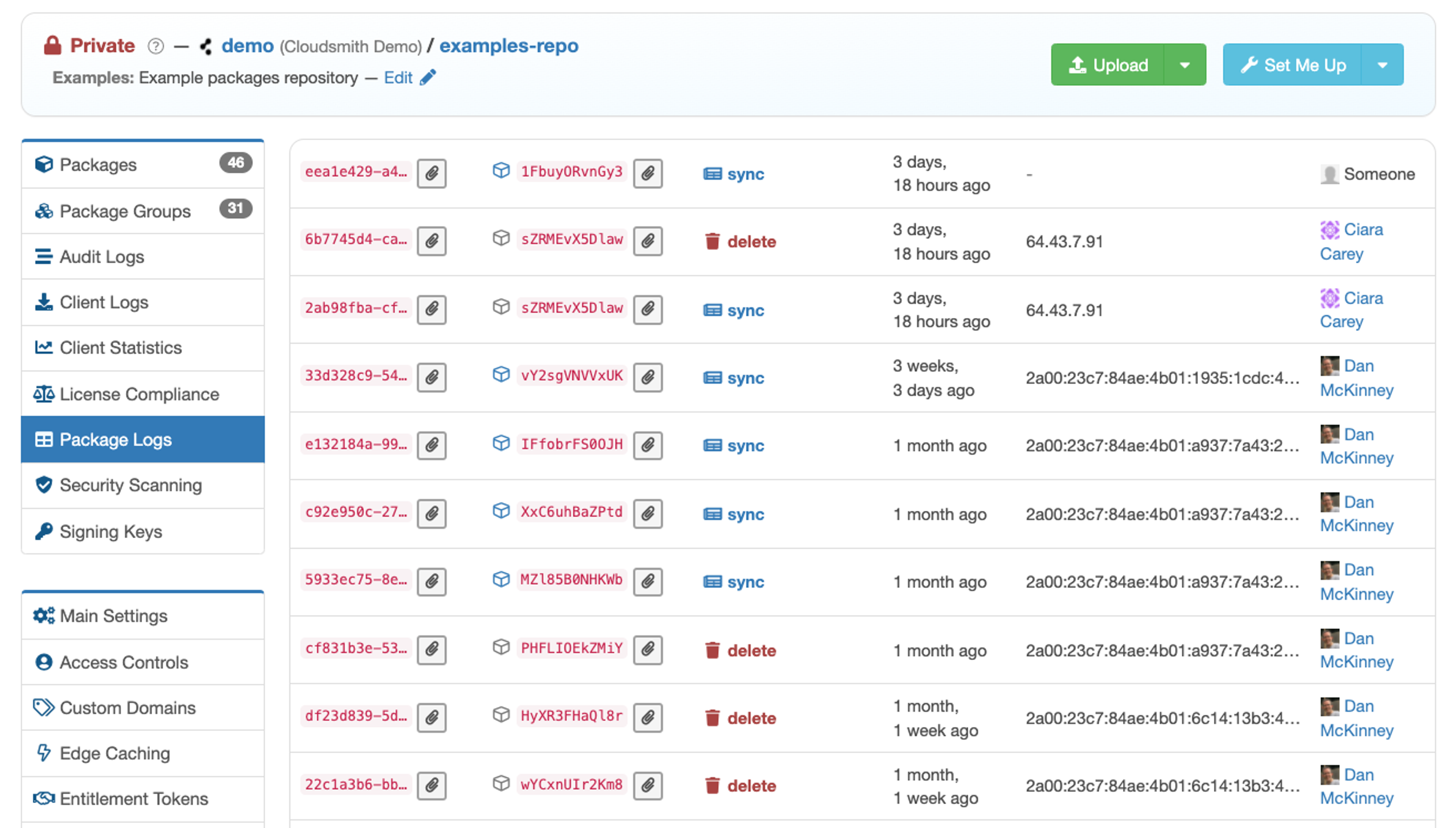Viewport: 1456px width, 828px height.
Task: Open Security Scanning
Action: [143, 485]
